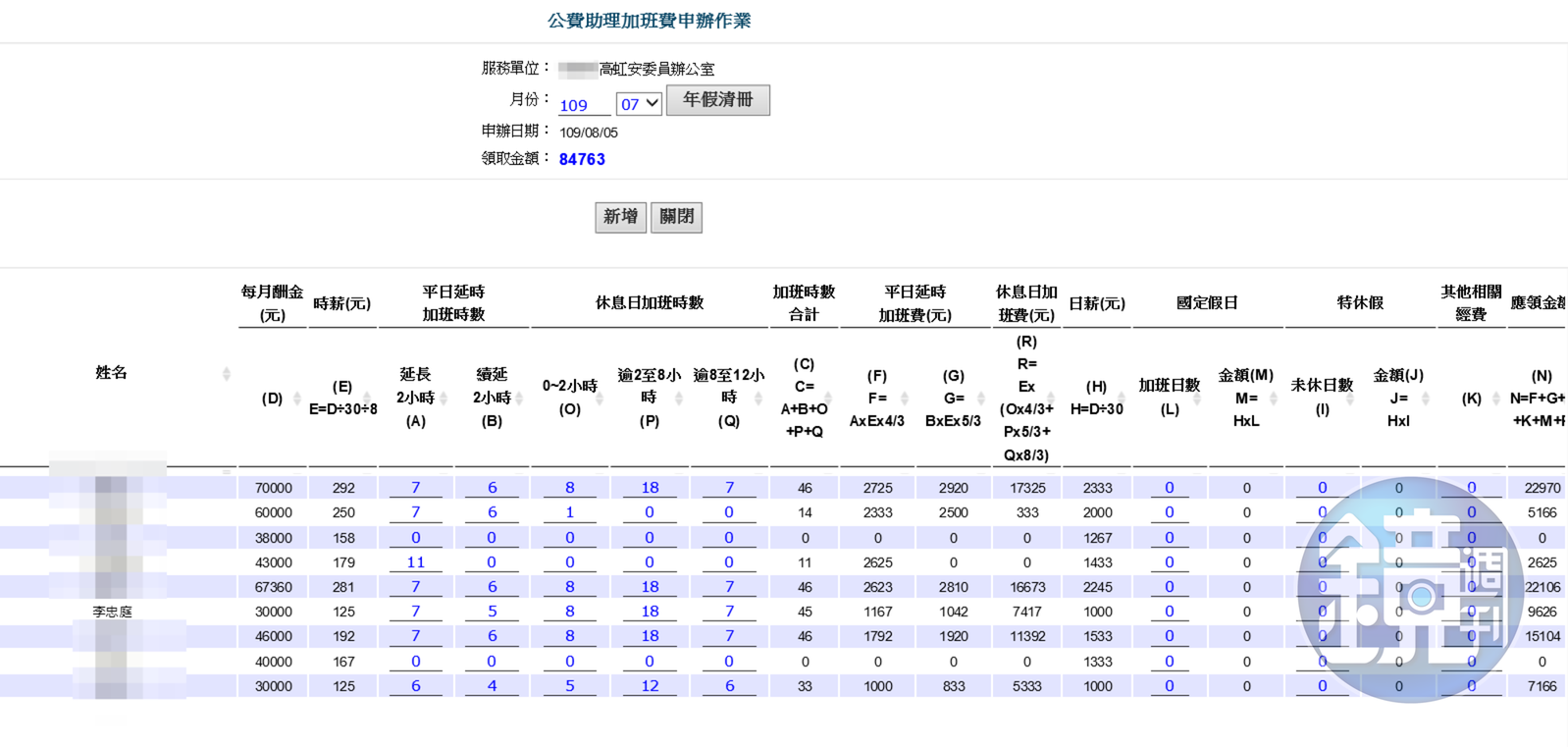The width and height of the screenshot is (1568, 747).
Task: Sort using the (K) 其他相關經費 arrows
Action: point(1496,398)
